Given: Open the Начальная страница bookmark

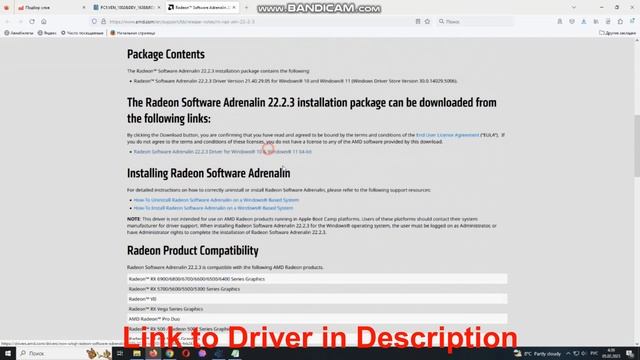Looking at the screenshot, I should (x=133, y=33).
